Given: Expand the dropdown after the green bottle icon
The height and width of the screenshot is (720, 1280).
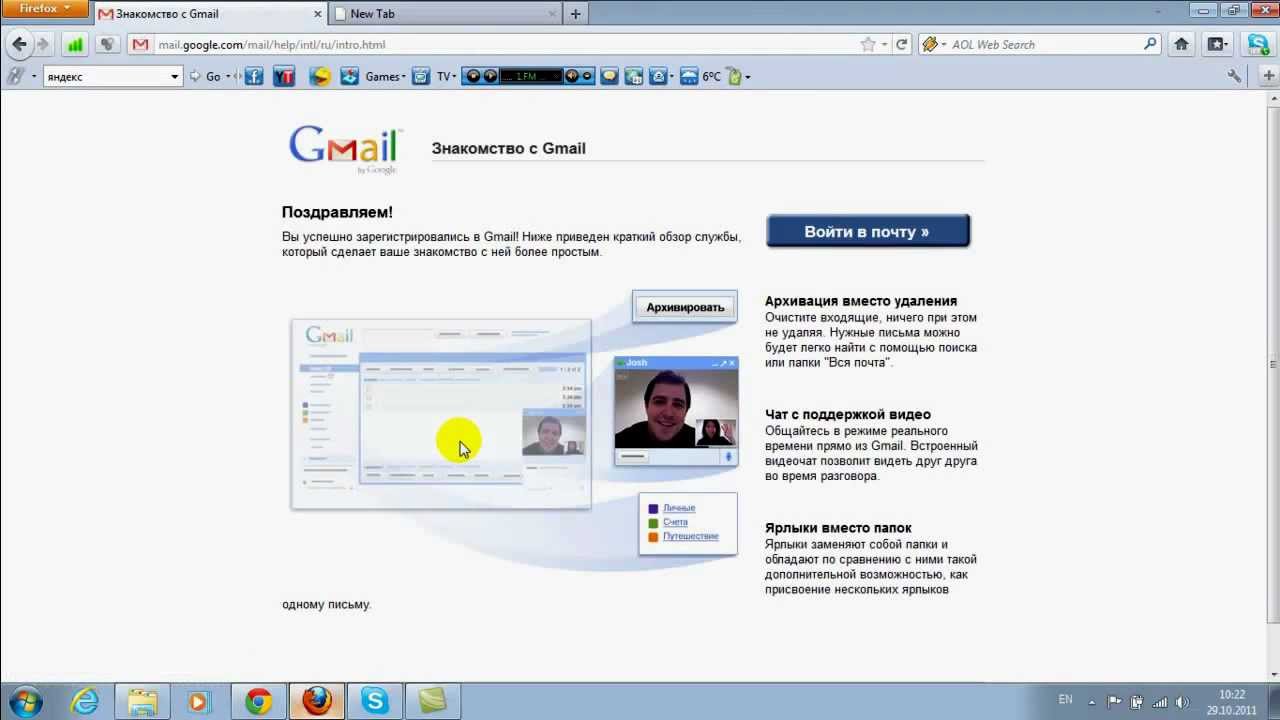Looking at the screenshot, I should (x=747, y=77).
